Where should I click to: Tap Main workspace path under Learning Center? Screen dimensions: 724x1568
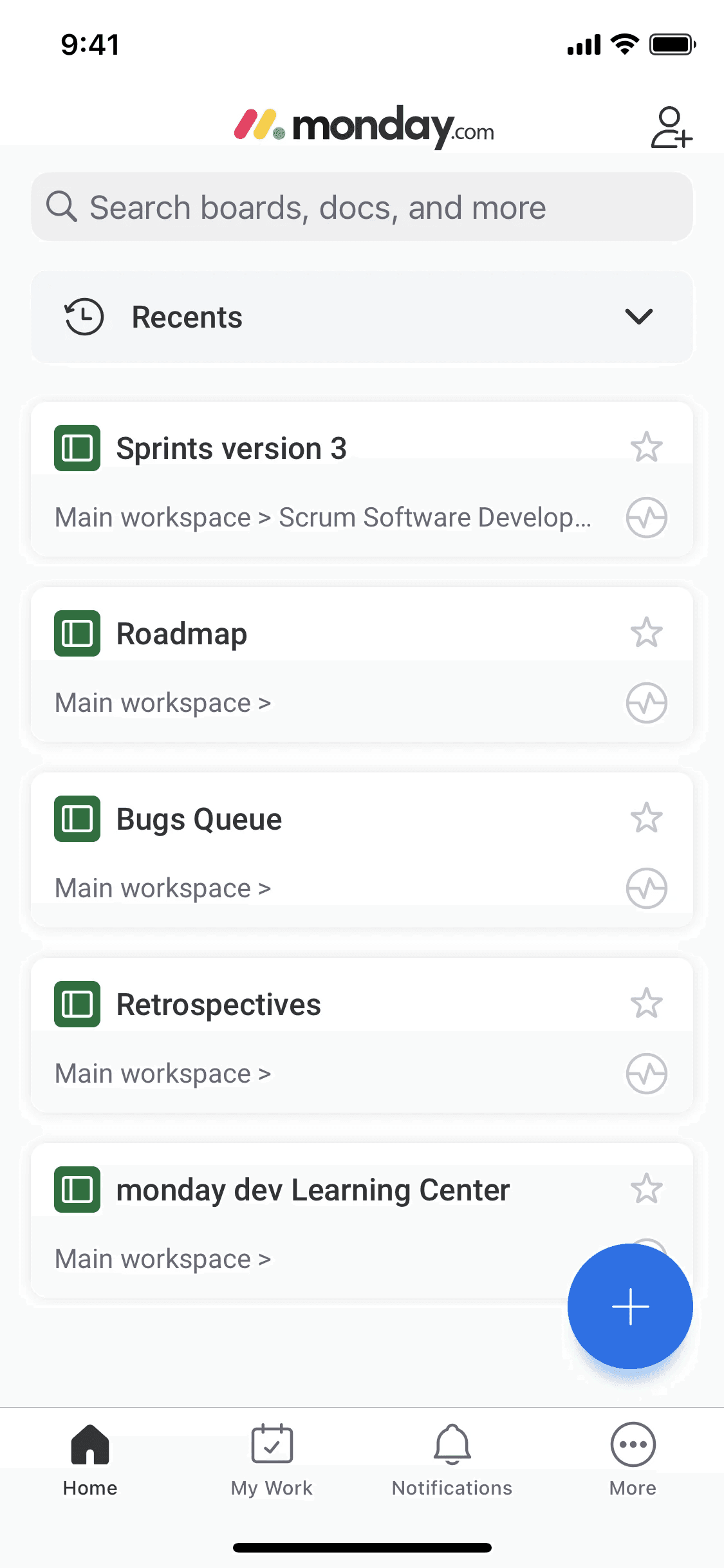click(x=163, y=1259)
